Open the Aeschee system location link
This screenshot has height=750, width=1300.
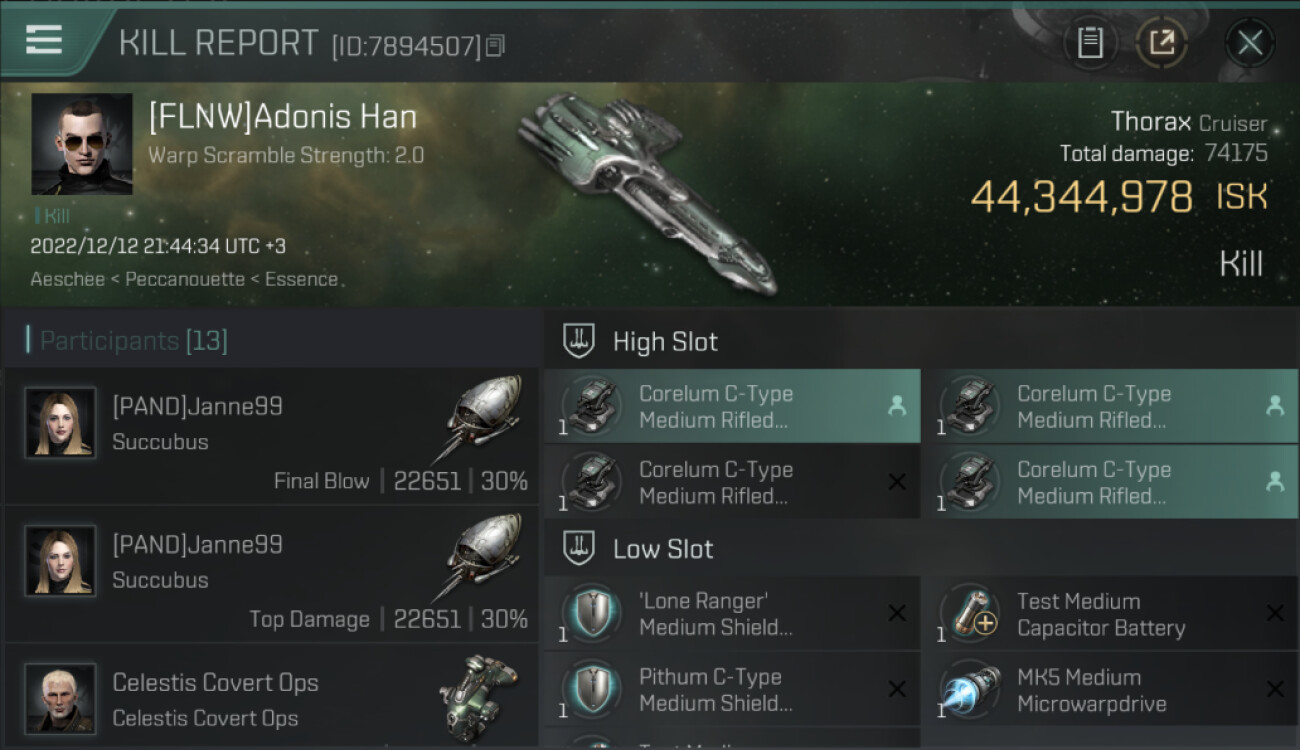click(68, 279)
